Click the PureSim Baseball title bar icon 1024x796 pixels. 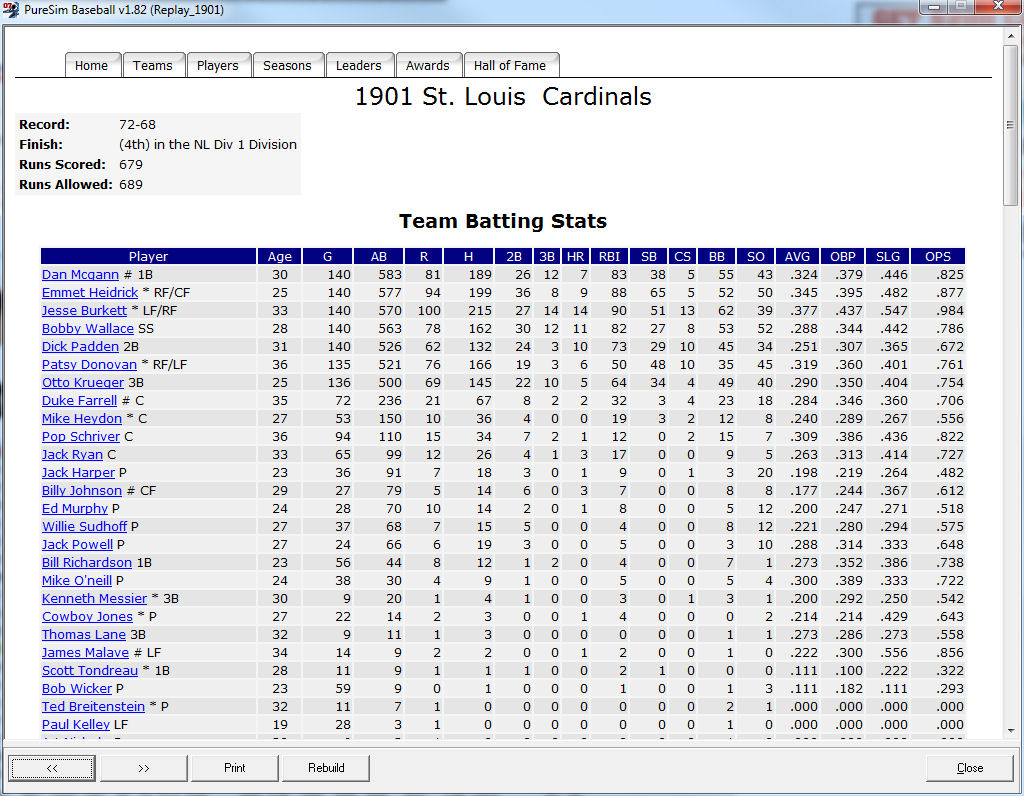(10, 10)
